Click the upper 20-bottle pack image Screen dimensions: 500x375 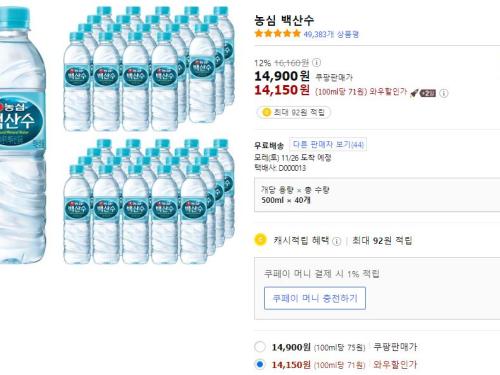(149, 68)
